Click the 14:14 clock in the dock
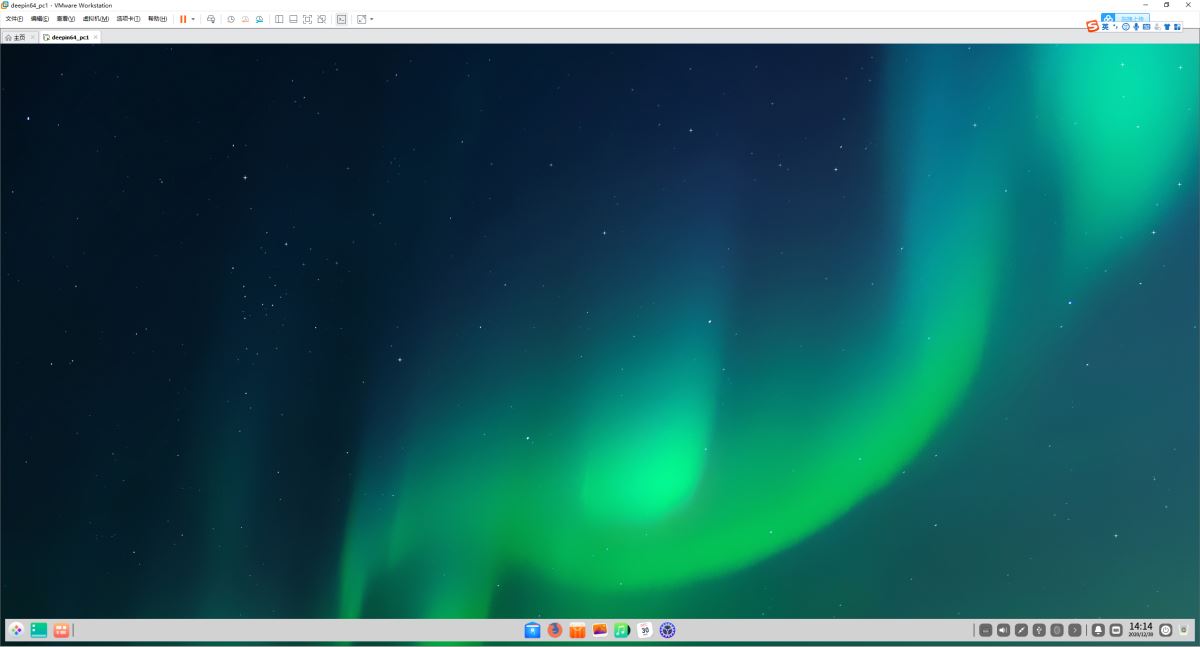 coord(1140,629)
